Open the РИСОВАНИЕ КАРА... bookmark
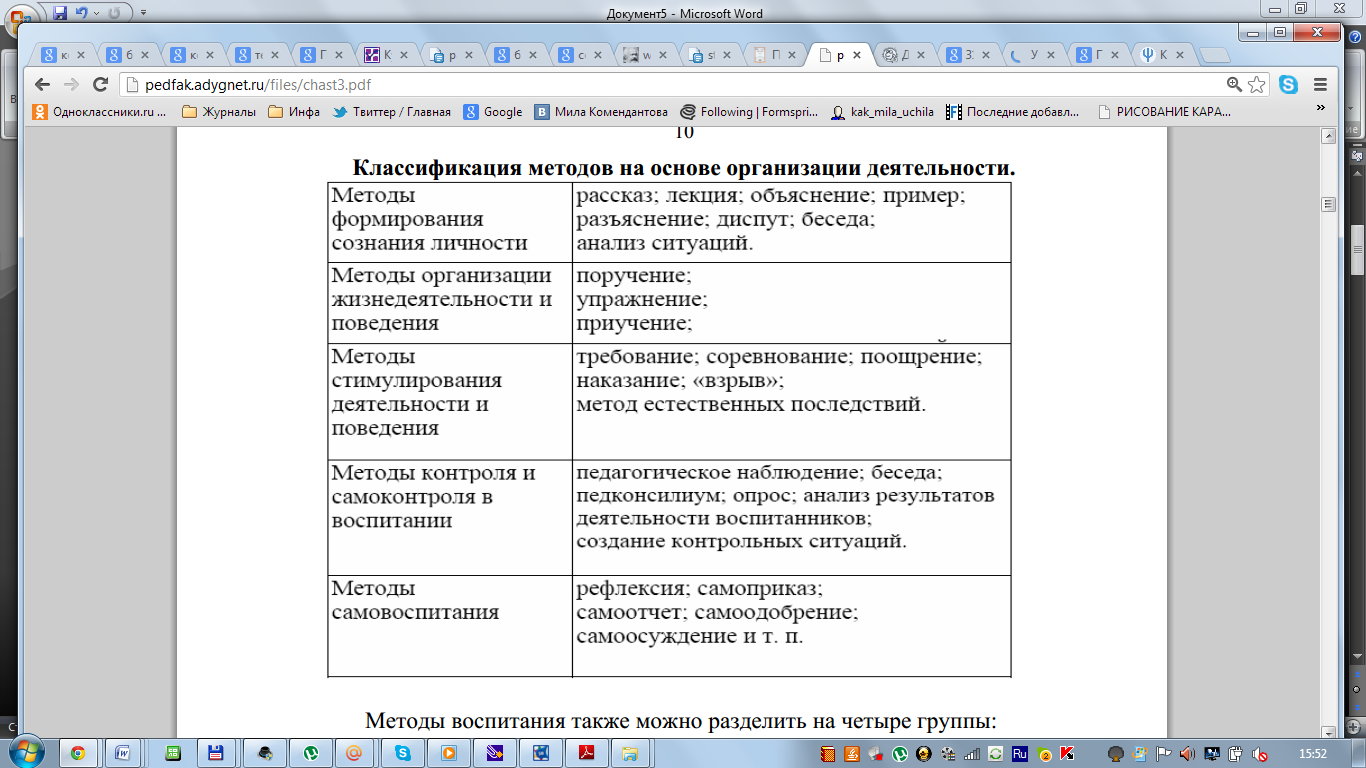Screen dimensions: 1366x768 (x=1165, y=112)
